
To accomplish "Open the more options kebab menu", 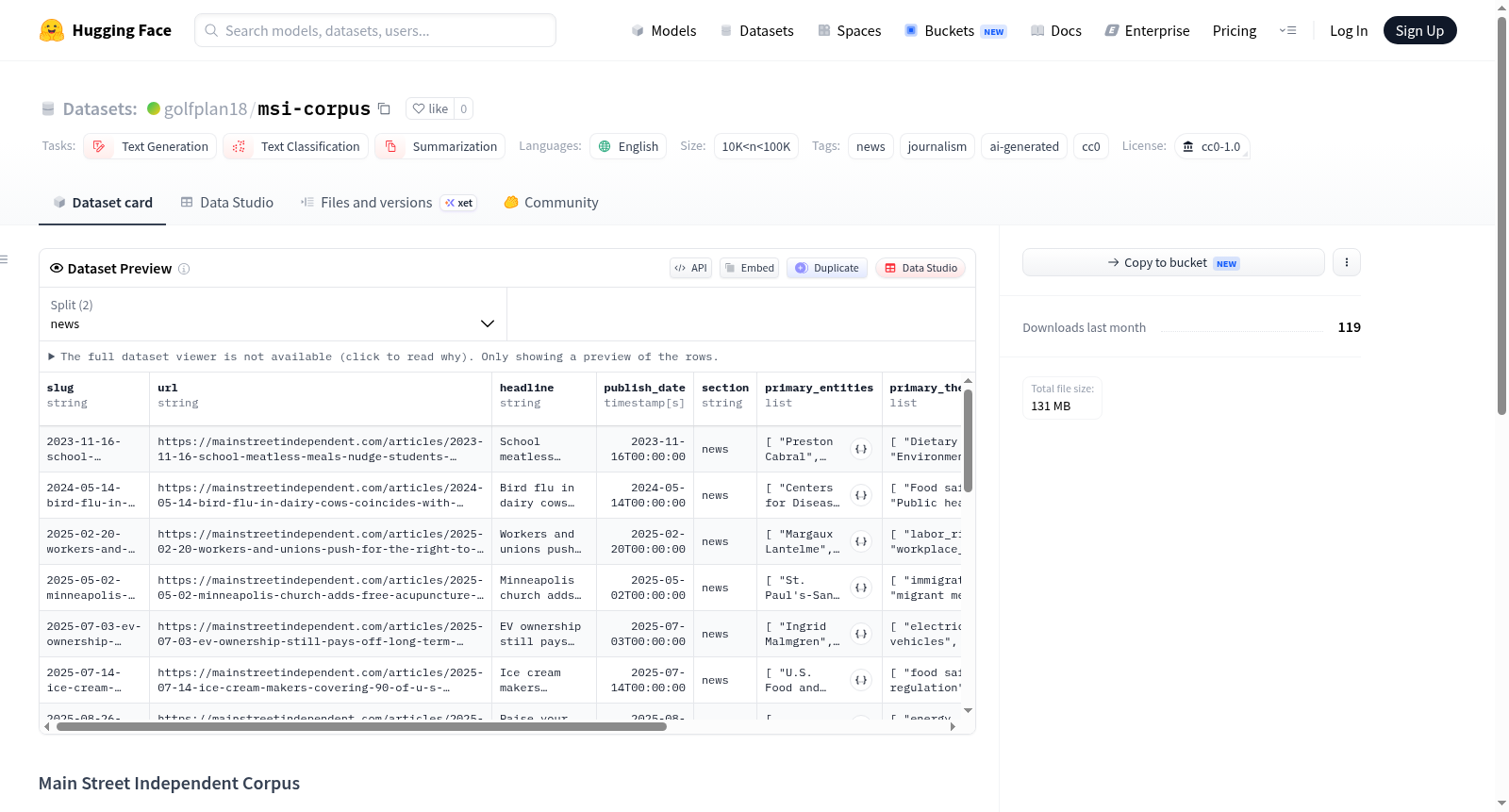I will pos(1347,262).
